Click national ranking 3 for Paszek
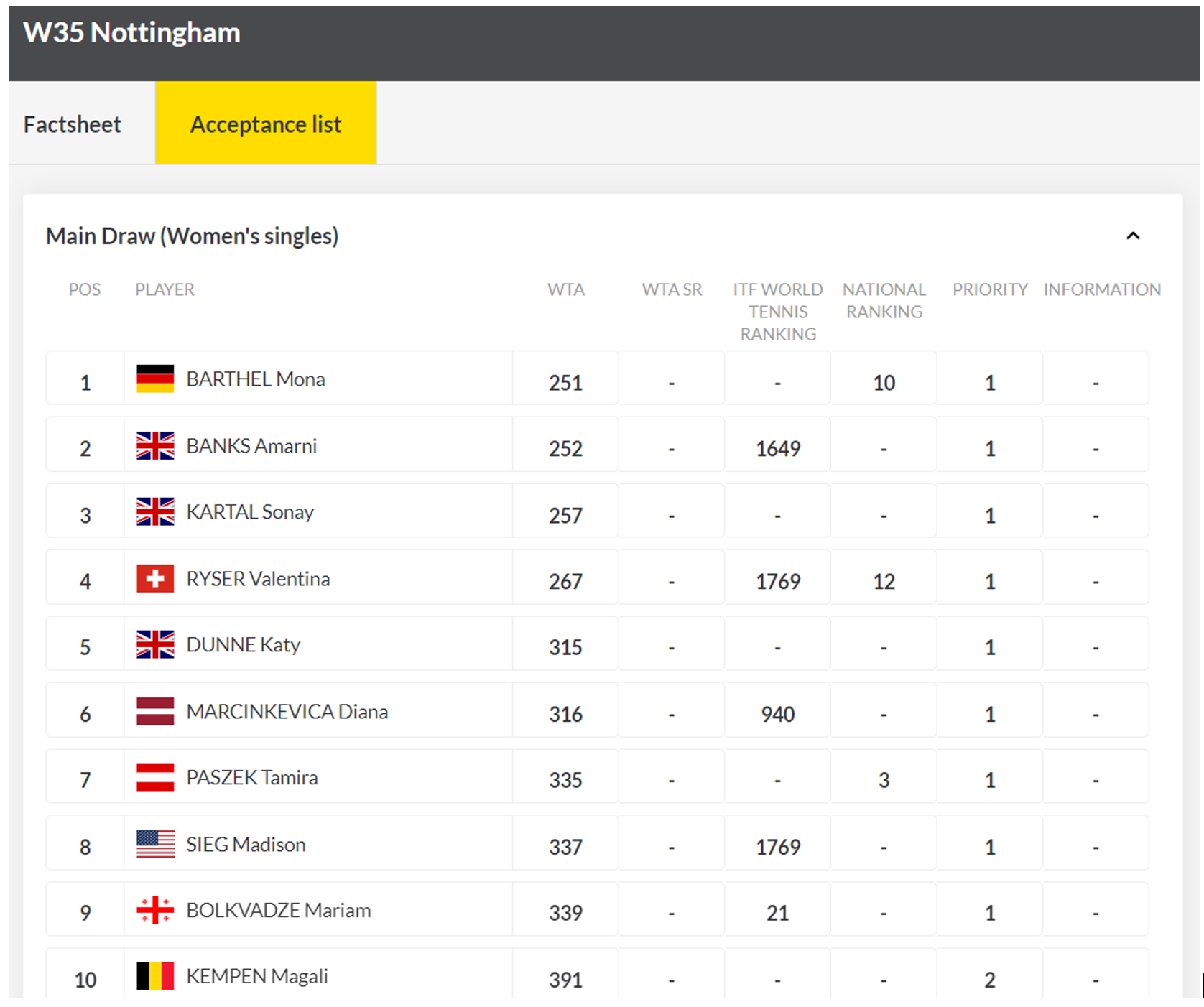1204x1007 pixels. tap(884, 781)
